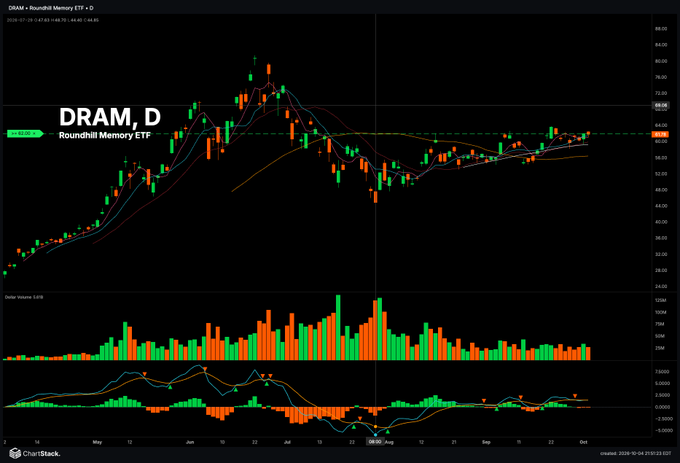Image resolution: width=680 pixels, height=463 pixels.
Task: Click the 100M volume axis label
Action: (x=660, y=312)
